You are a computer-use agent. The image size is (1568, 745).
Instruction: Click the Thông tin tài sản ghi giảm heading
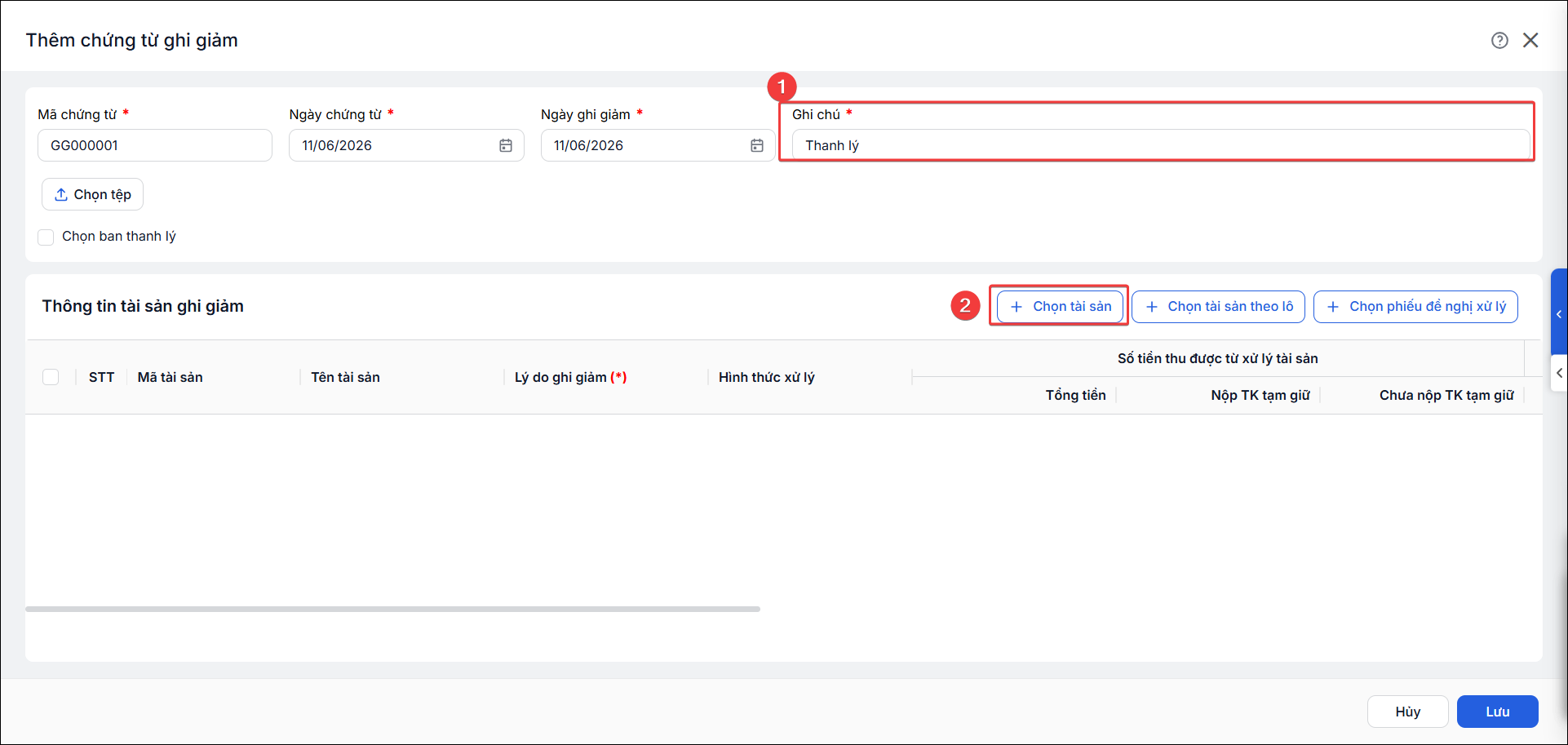[143, 306]
